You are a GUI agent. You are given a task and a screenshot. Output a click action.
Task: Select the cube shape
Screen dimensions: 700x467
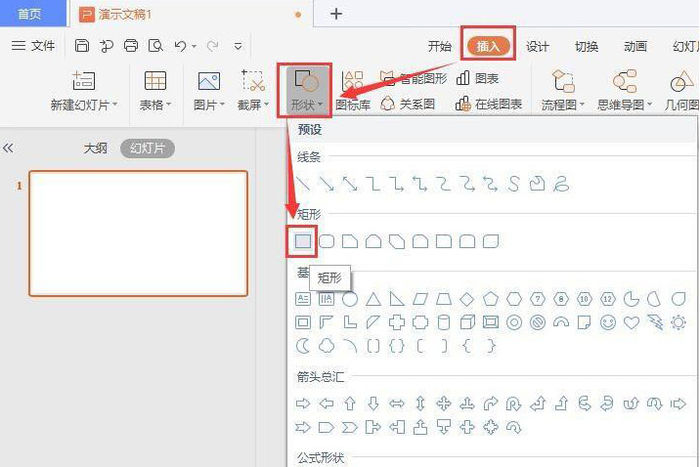(x=467, y=322)
